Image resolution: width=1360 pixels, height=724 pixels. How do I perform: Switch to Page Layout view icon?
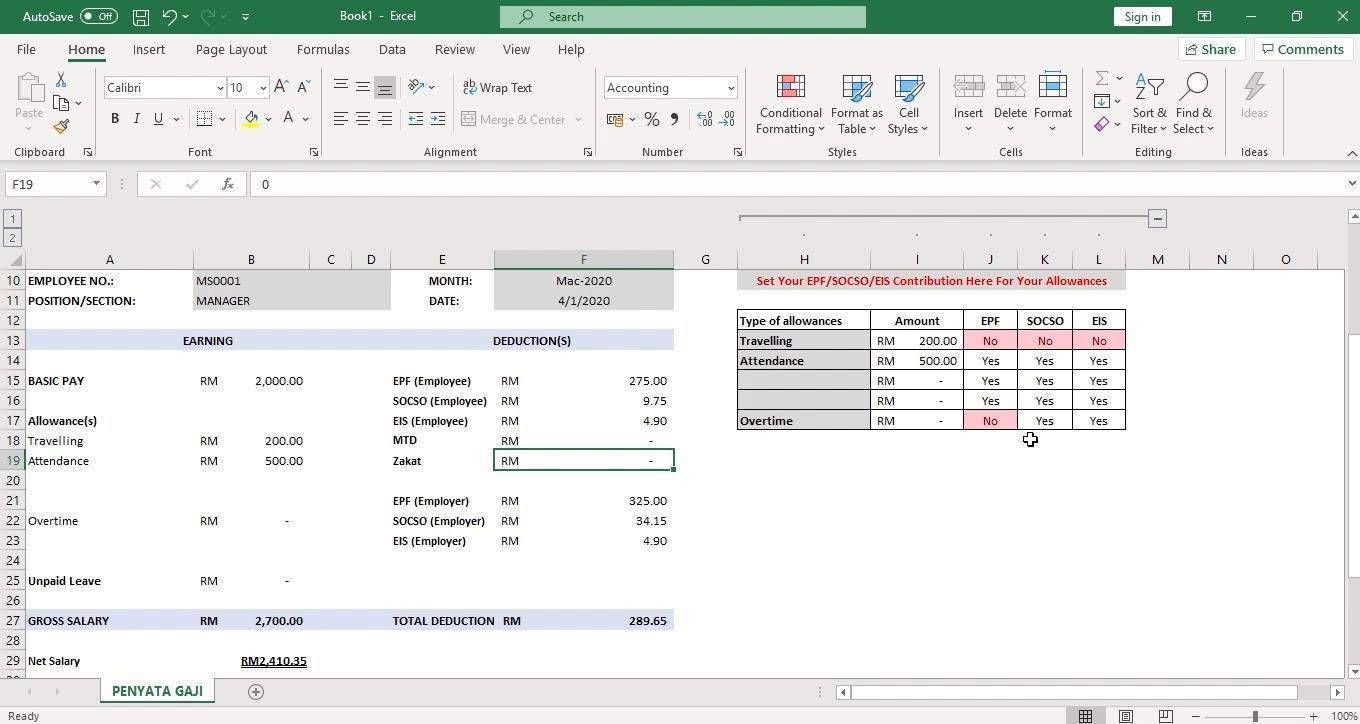(x=1125, y=716)
